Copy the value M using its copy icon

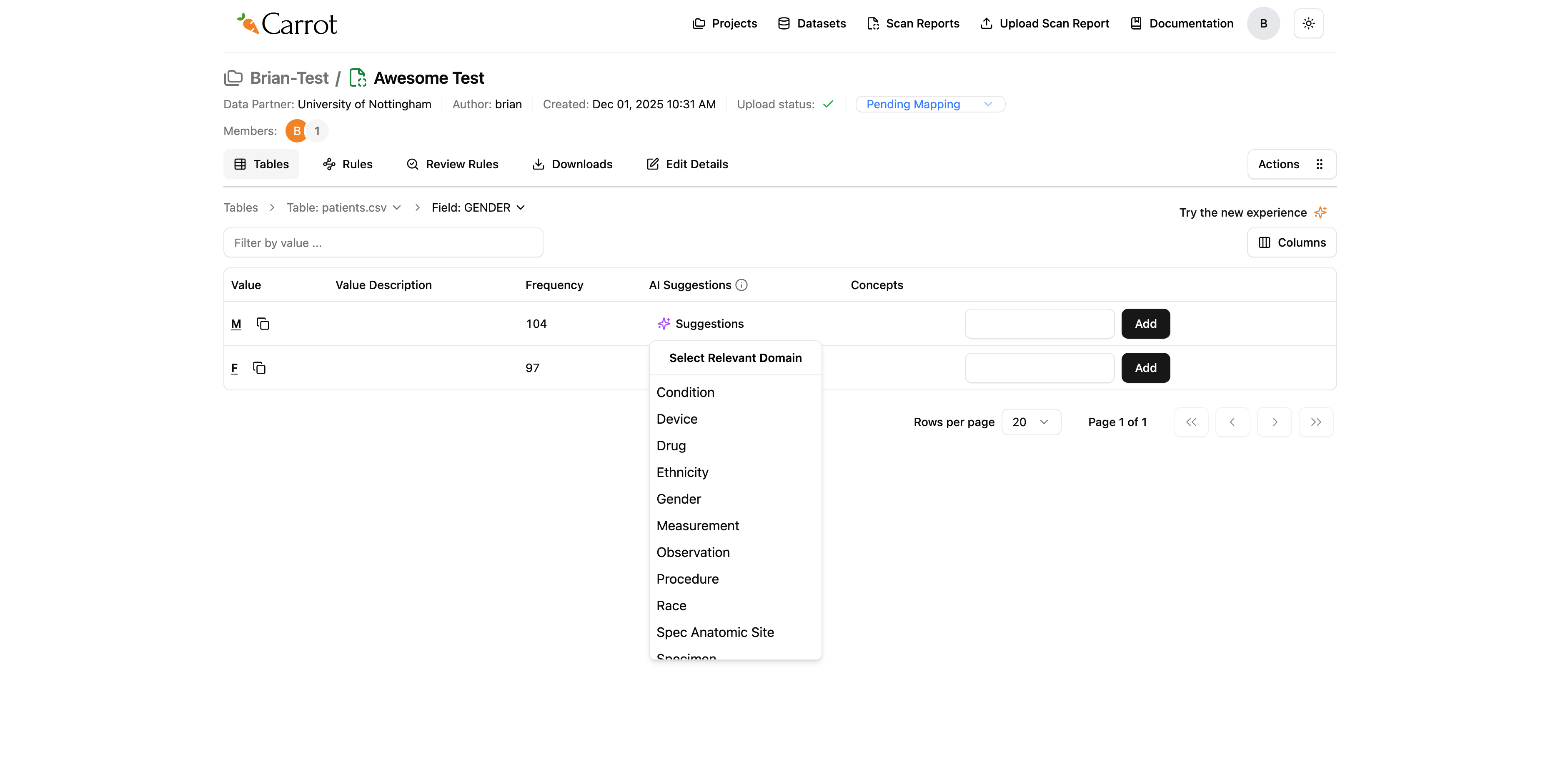click(x=263, y=324)
